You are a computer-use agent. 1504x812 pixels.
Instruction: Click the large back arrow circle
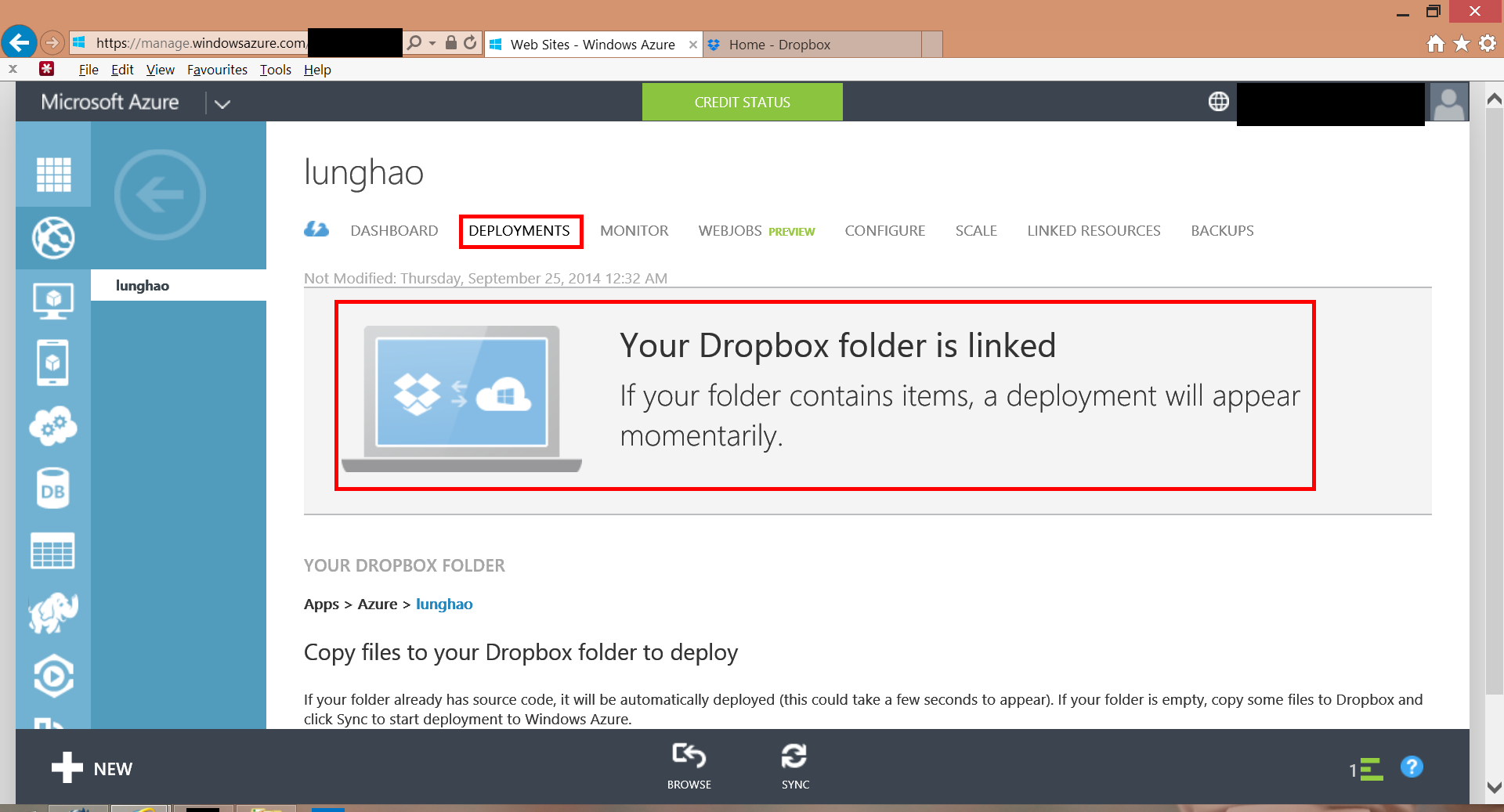point(160,194)
